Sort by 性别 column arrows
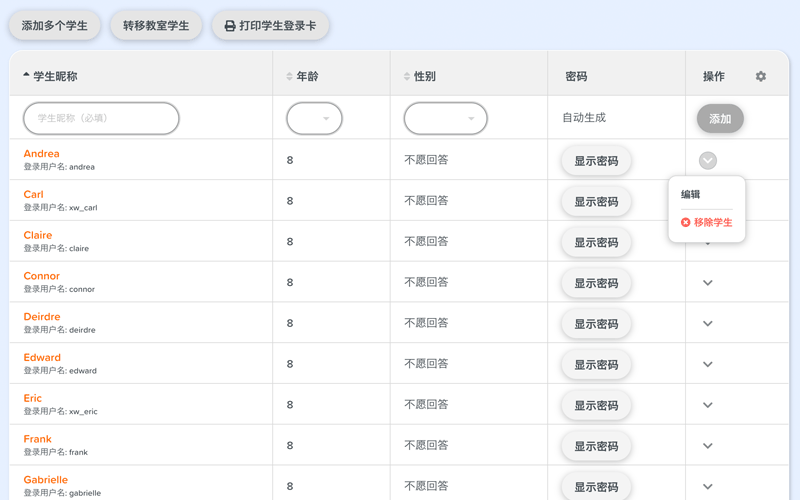This screenshot has width=800, height=500. pyautogui.click(x=407, y=77)
